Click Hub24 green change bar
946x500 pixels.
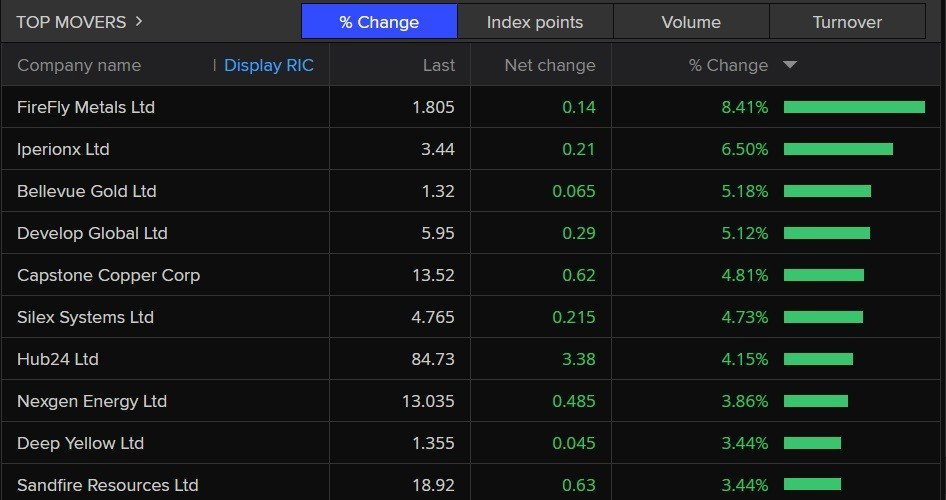pyautogui.click(x=818, y=359)
